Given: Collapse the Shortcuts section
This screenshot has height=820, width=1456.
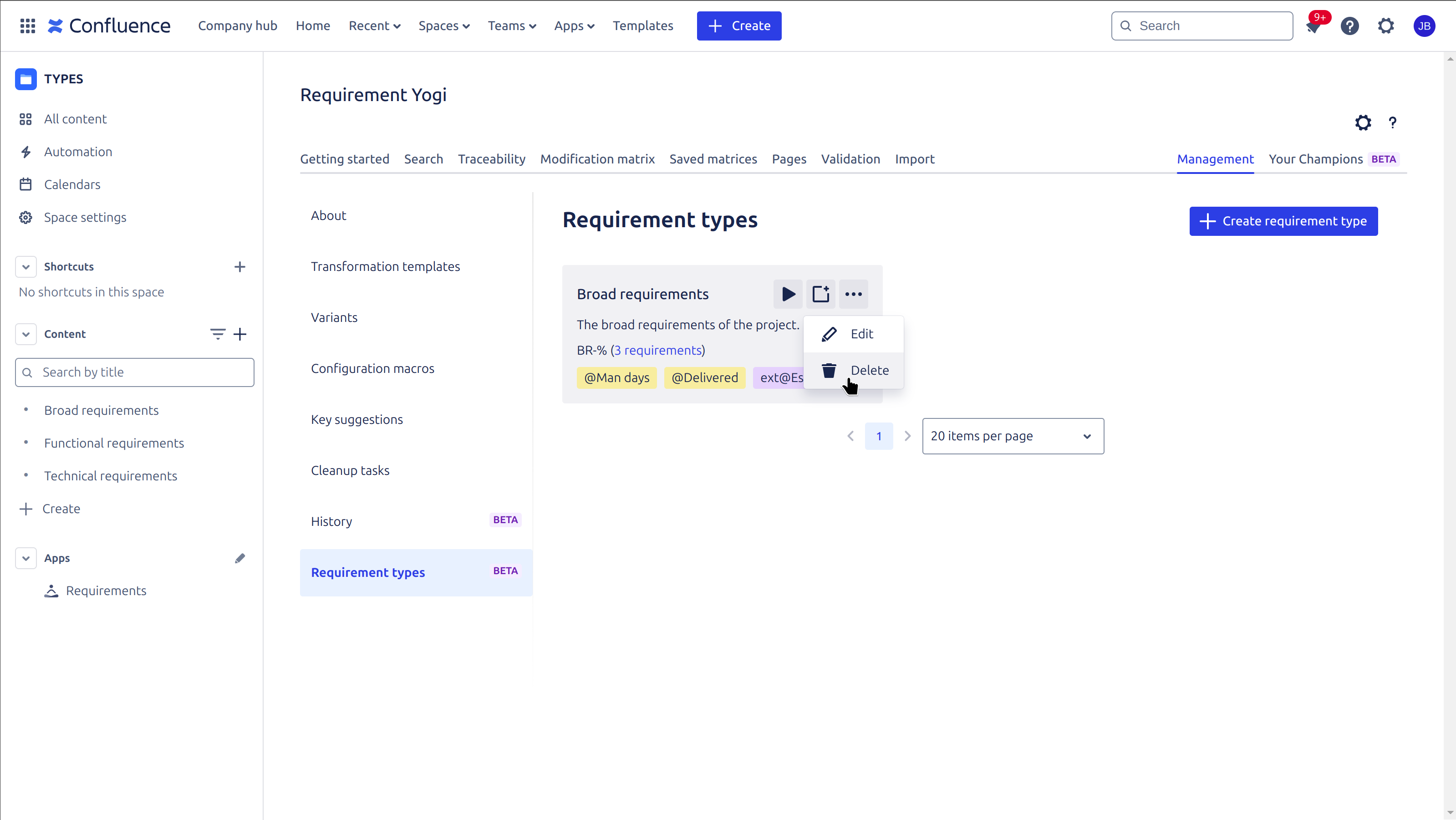Looking at the screenshot, I should 25,266.
